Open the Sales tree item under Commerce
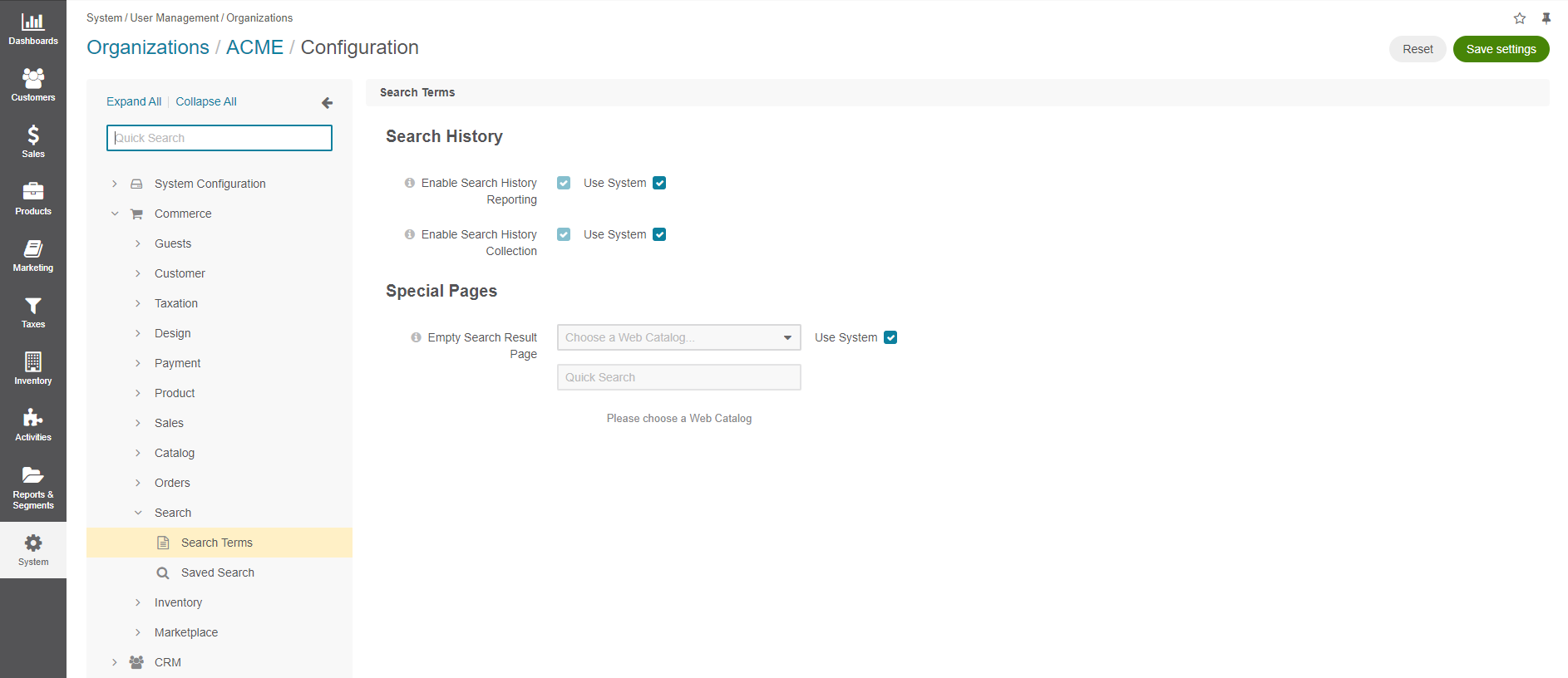Screen dimensions: 1568x678 point(169,423)
